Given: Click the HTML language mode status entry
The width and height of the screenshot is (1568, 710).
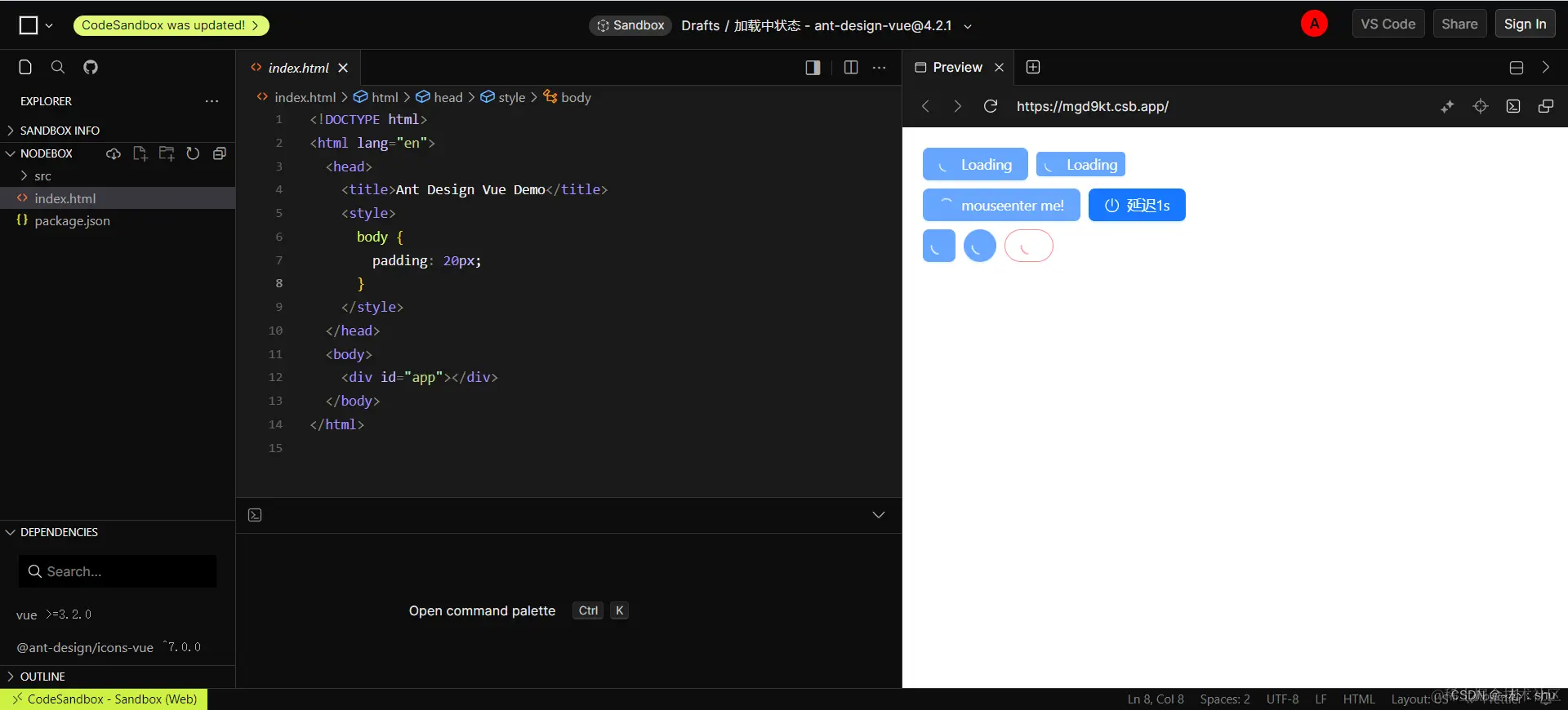Looking at the screenshot, I should click(x=1359, y=699).
